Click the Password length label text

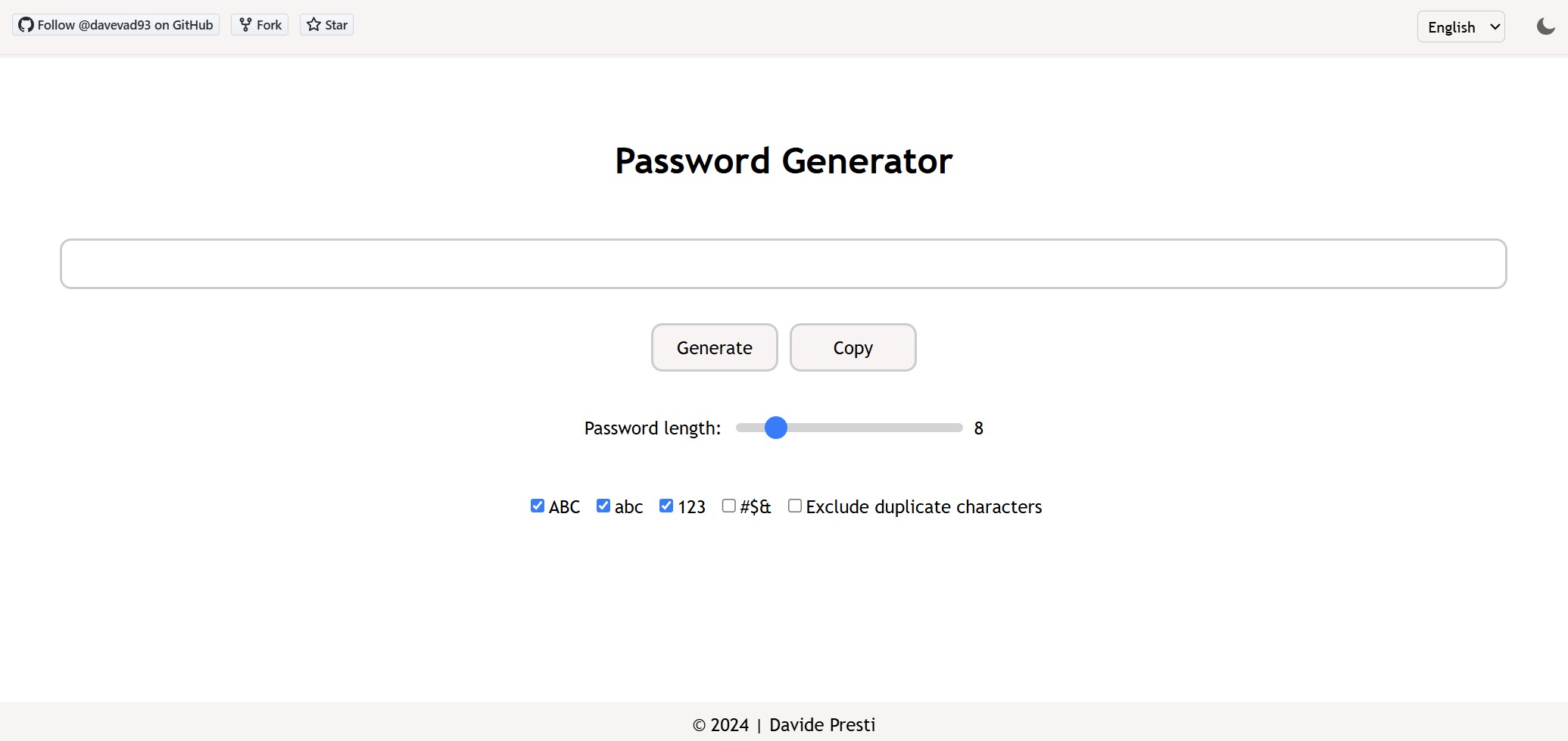[652, 428]
